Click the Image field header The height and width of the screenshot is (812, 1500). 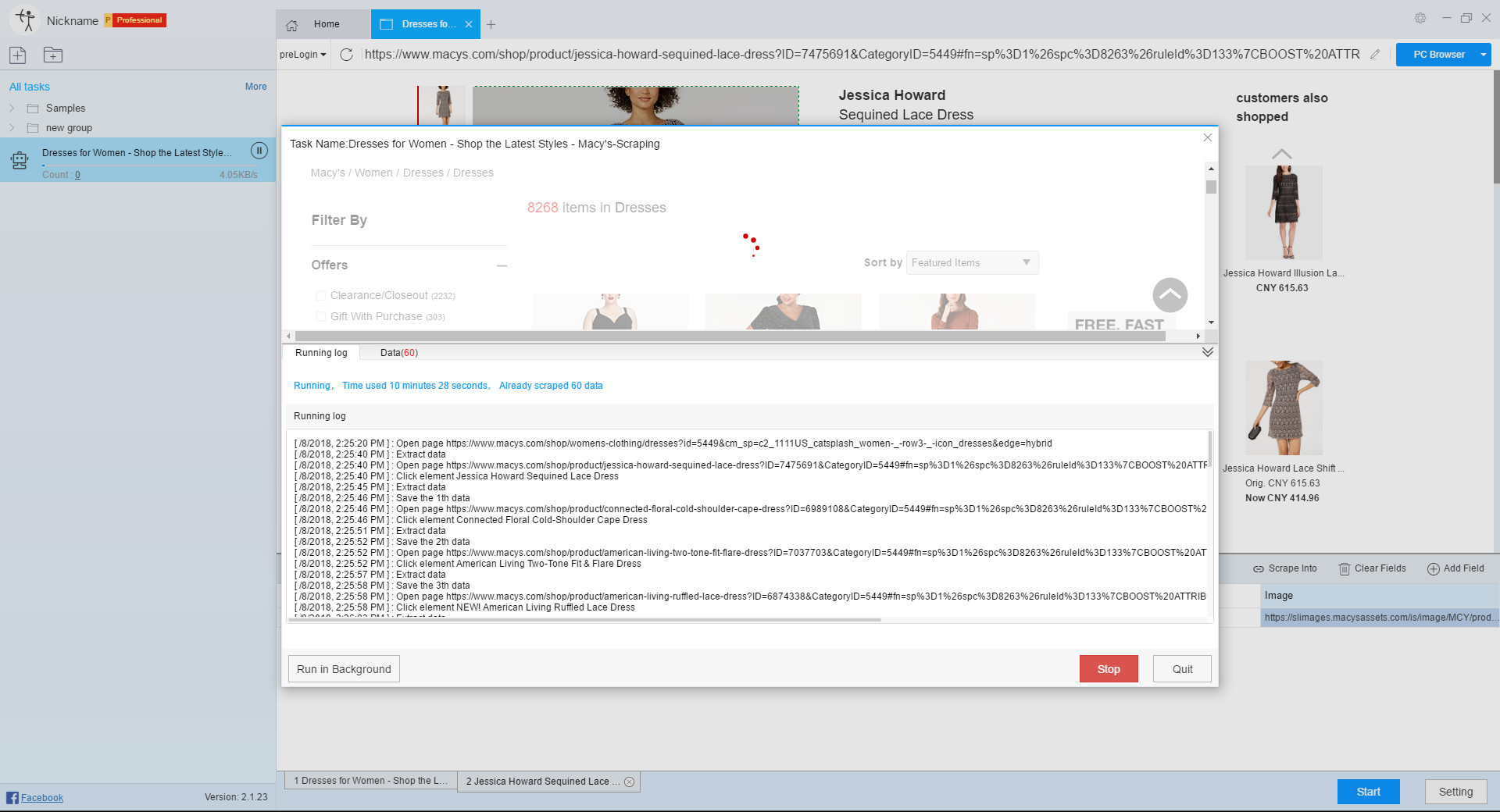[1379, 596]
